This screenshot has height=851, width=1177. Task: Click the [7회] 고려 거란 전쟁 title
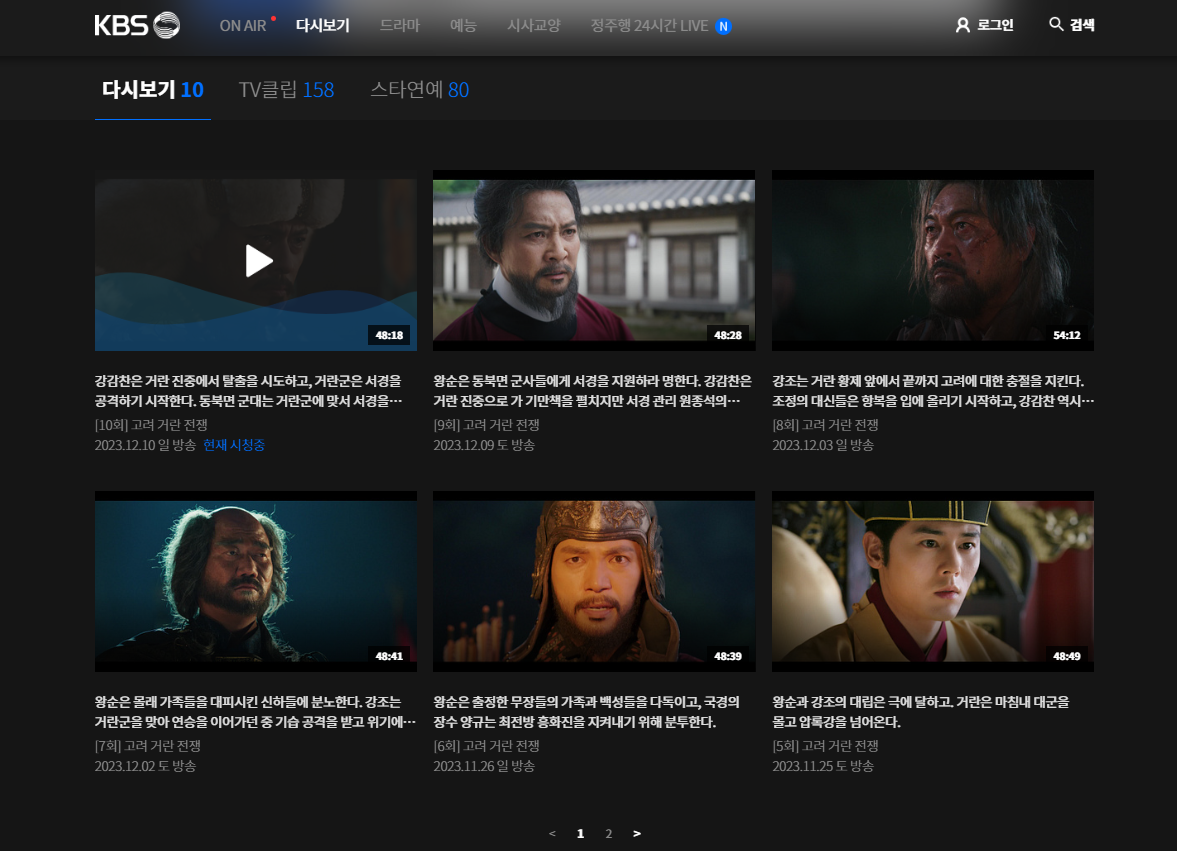pyautogui.click(x=147, y=746)
